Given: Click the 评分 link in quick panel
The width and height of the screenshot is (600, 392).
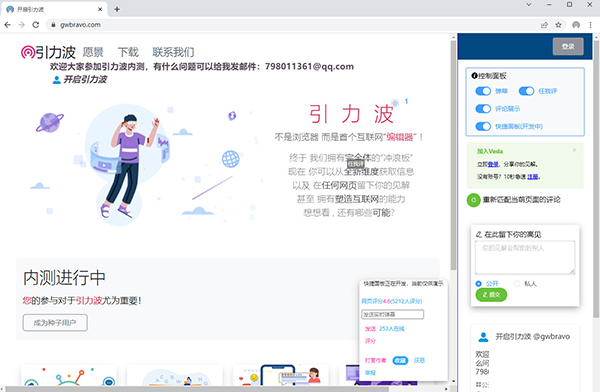Looking at the screenshot, I should (x=370, y=341).
